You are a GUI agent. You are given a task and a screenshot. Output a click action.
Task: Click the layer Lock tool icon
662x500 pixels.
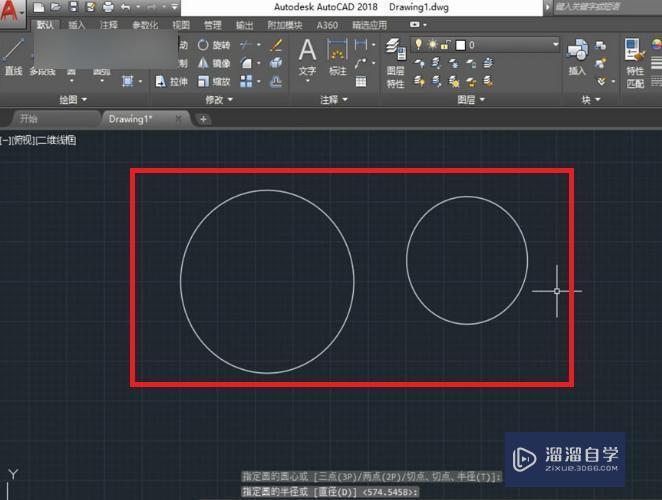pos(471,63)
